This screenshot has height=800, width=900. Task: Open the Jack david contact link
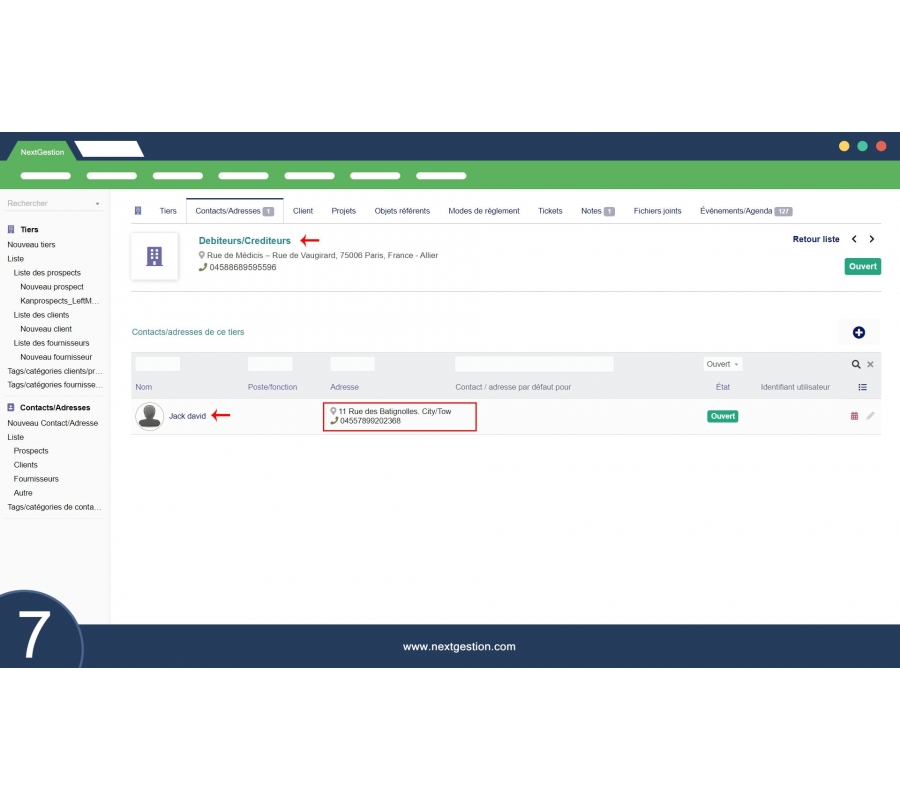point(187,416)
